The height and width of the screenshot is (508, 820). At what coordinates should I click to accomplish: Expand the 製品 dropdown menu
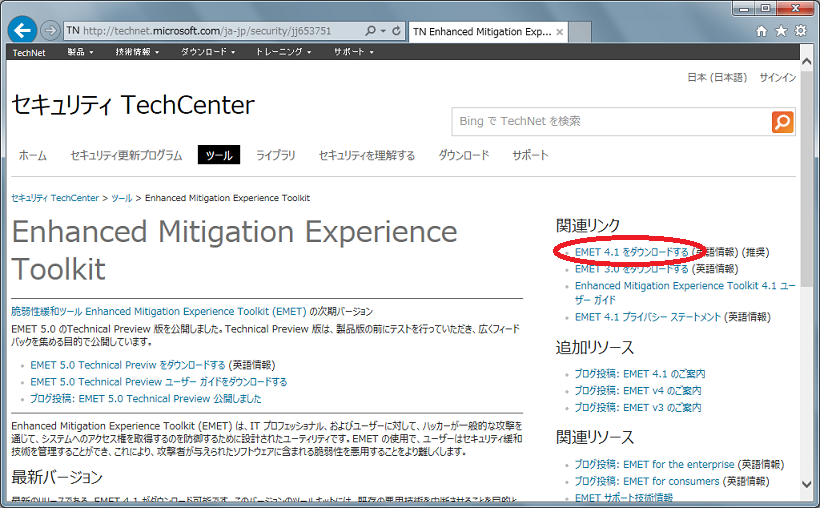(80, 51)
